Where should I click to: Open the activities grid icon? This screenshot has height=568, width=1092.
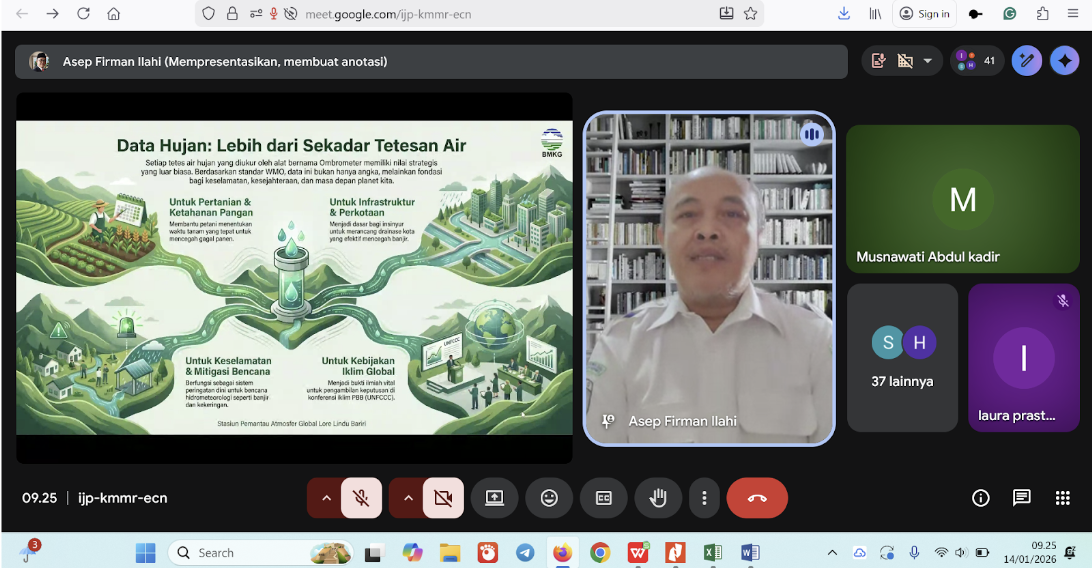coord(1062,498)
